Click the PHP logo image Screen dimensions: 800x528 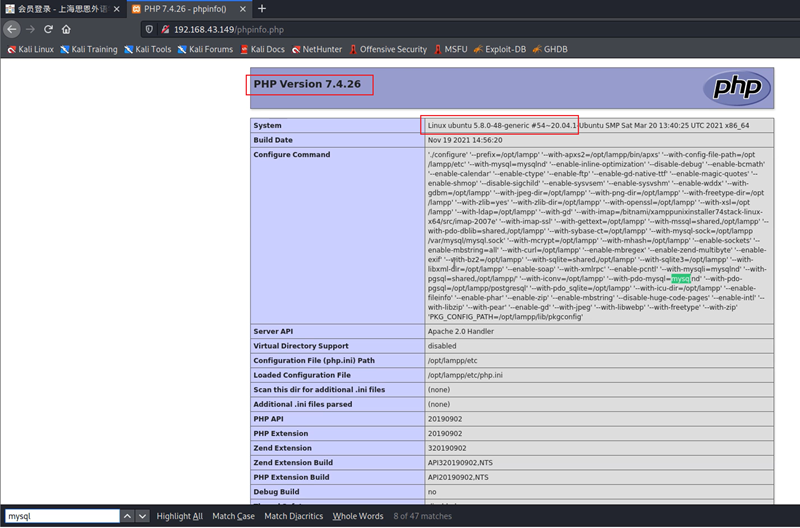pyautogui.click(x=737, y=88)
